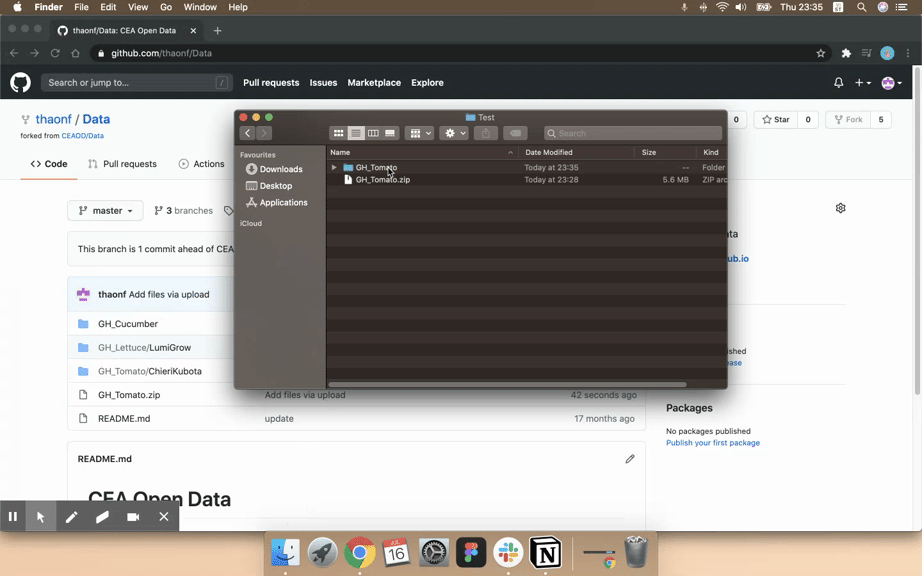Viewport: 922px width, 576px height.
Task: Open Finder action gear dropdown
Action: 454,133
